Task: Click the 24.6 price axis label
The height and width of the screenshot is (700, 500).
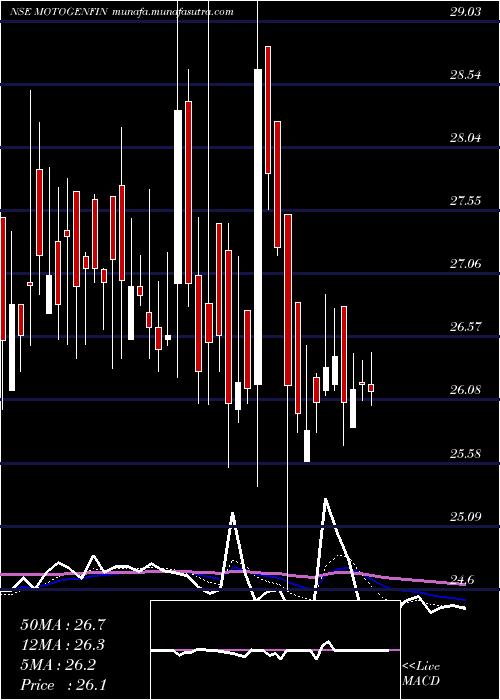Action: [462, 580]
